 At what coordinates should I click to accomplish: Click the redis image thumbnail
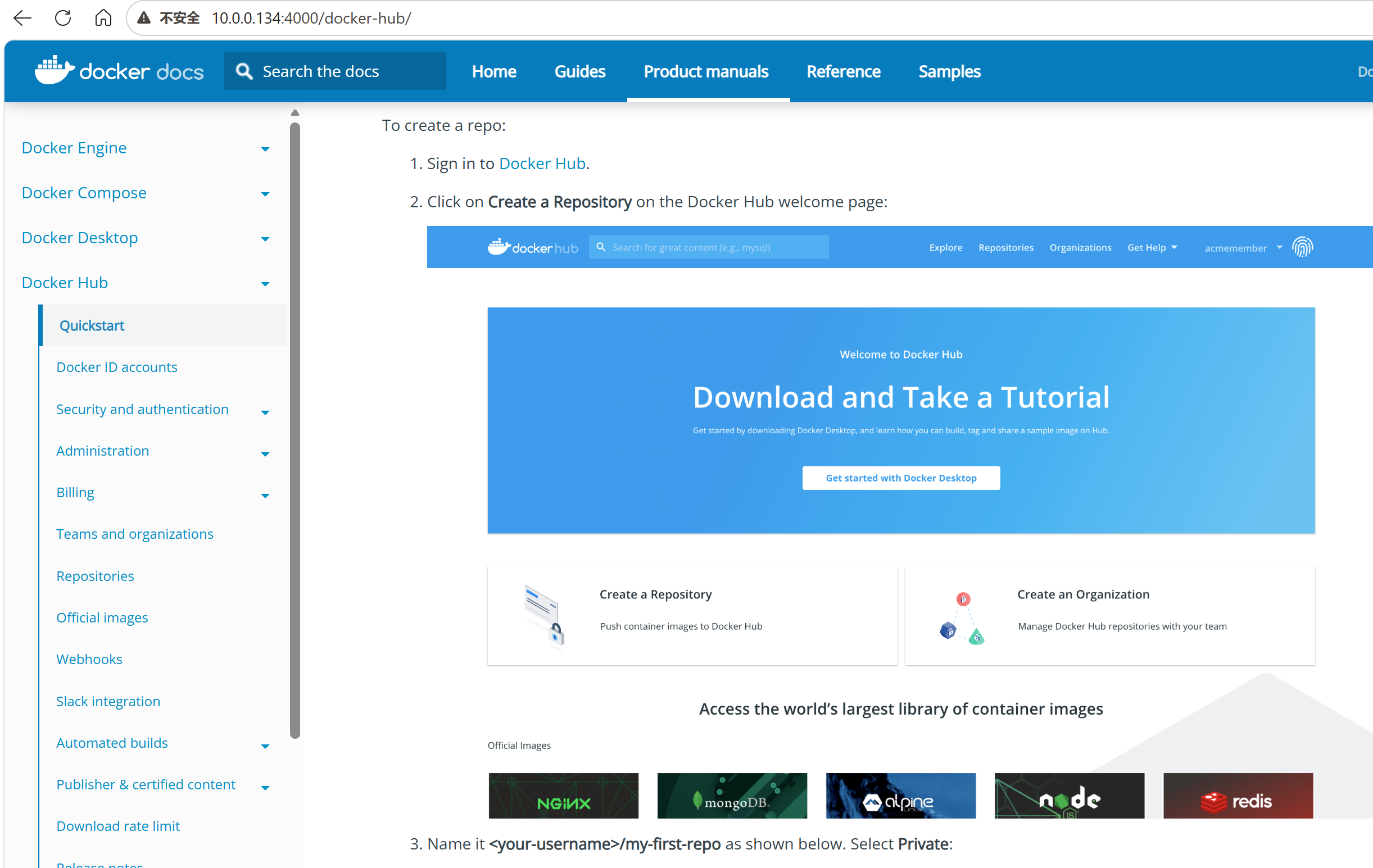tap(1238, 796)
